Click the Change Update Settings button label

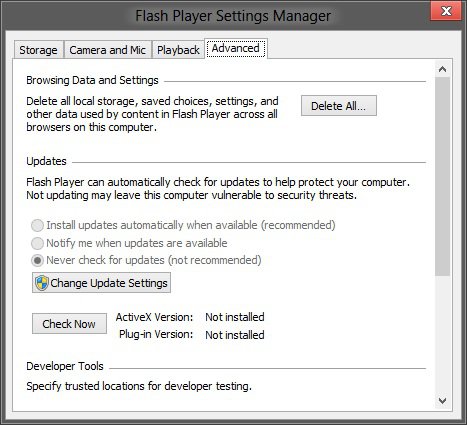[109, 283]
